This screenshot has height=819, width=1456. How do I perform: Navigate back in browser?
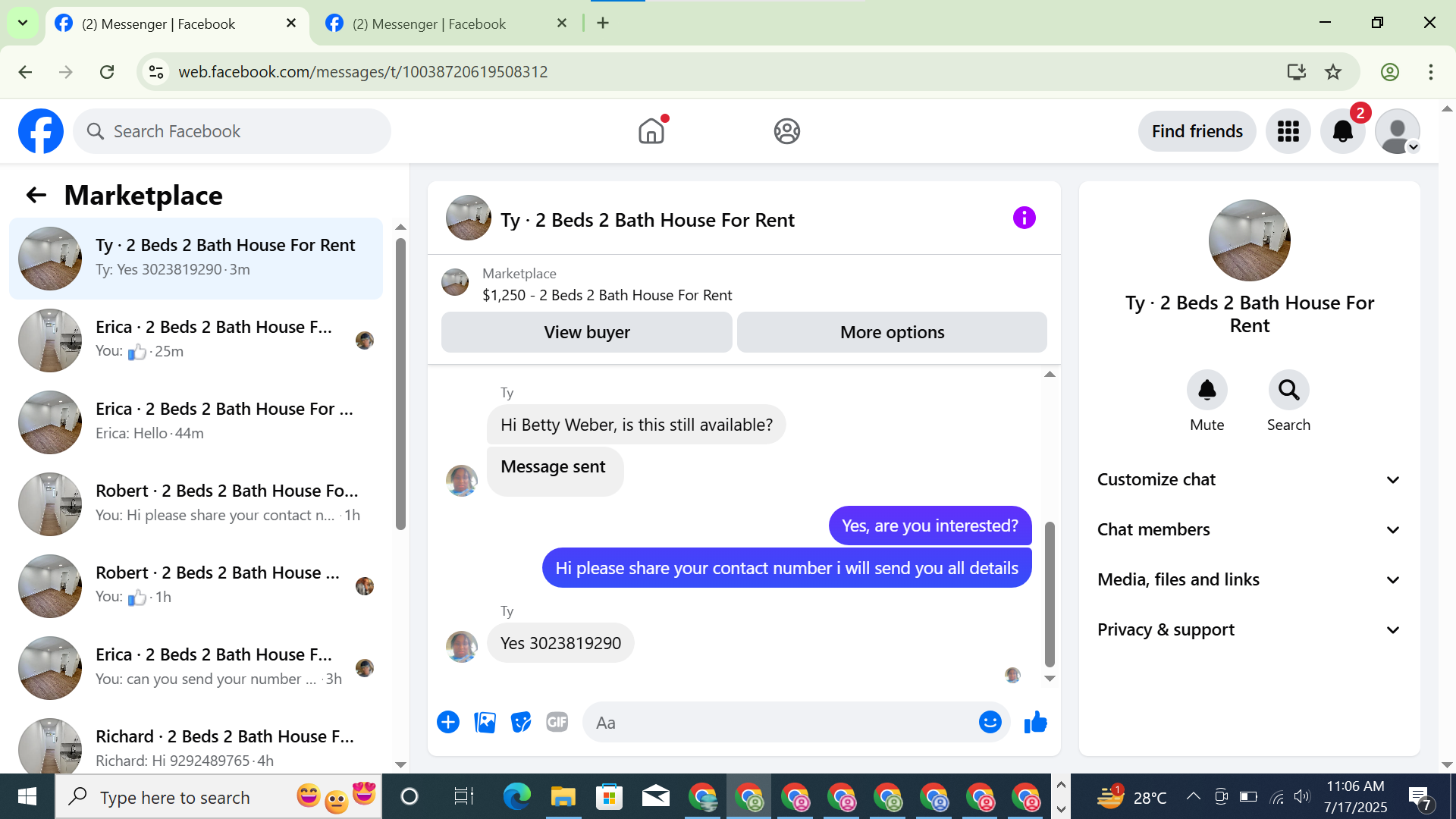[x=25, y=72]
